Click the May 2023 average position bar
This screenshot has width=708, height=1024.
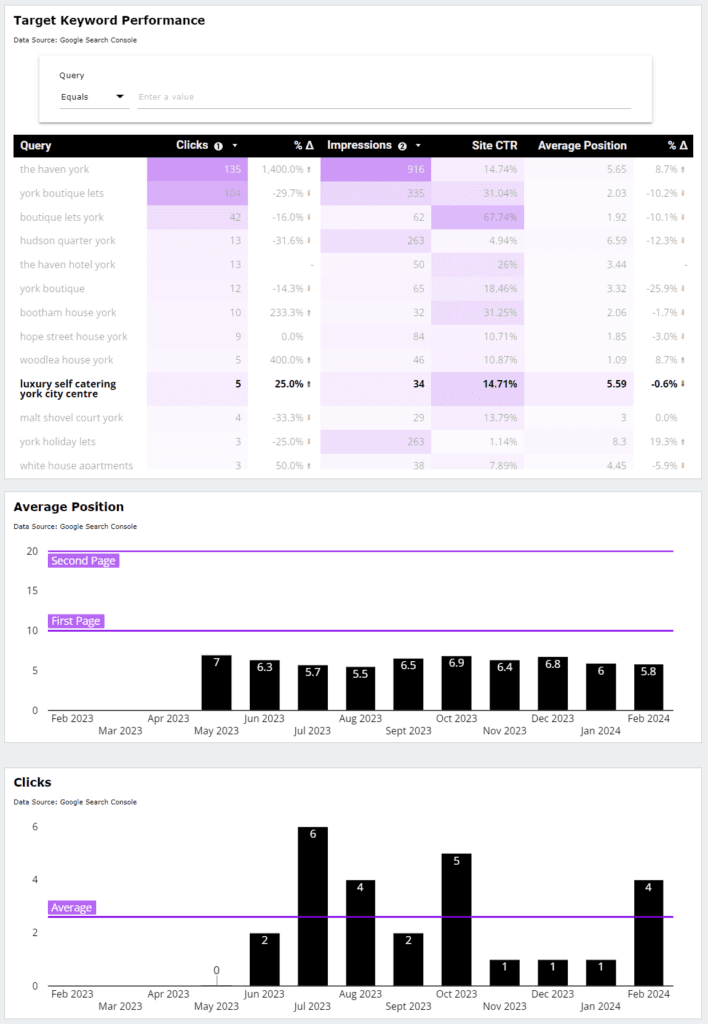pos(216,683)
